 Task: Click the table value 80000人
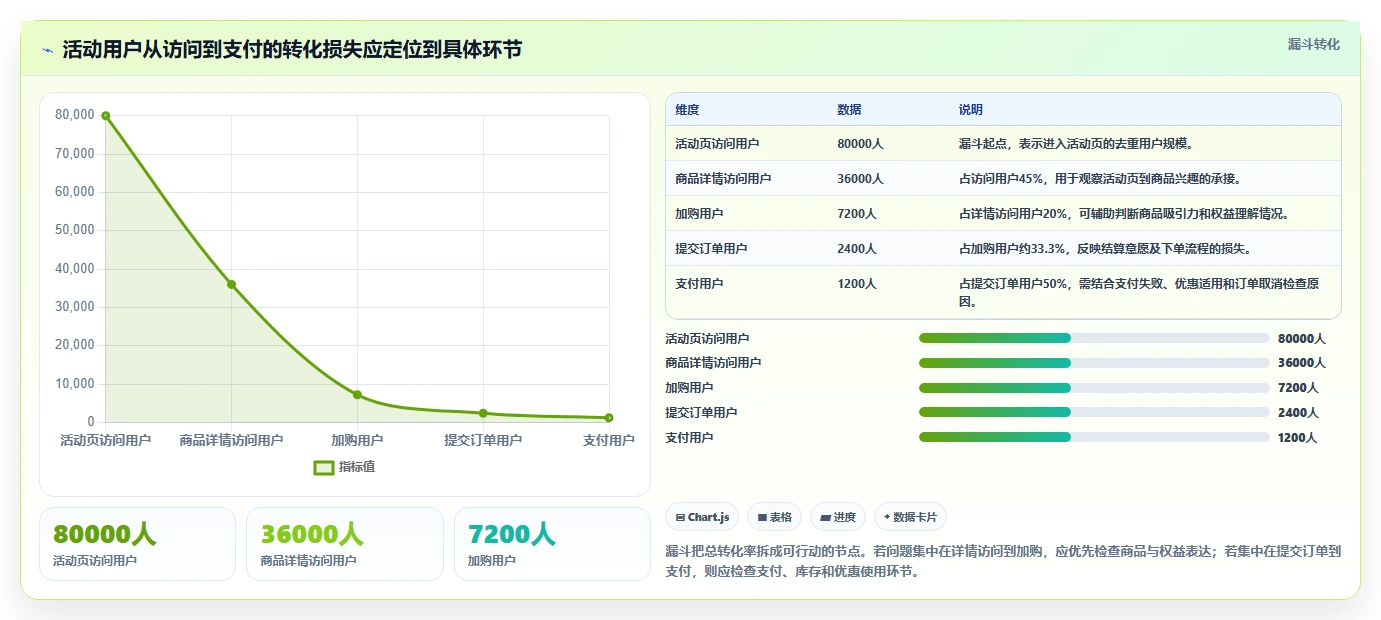[x=860, y=144]
